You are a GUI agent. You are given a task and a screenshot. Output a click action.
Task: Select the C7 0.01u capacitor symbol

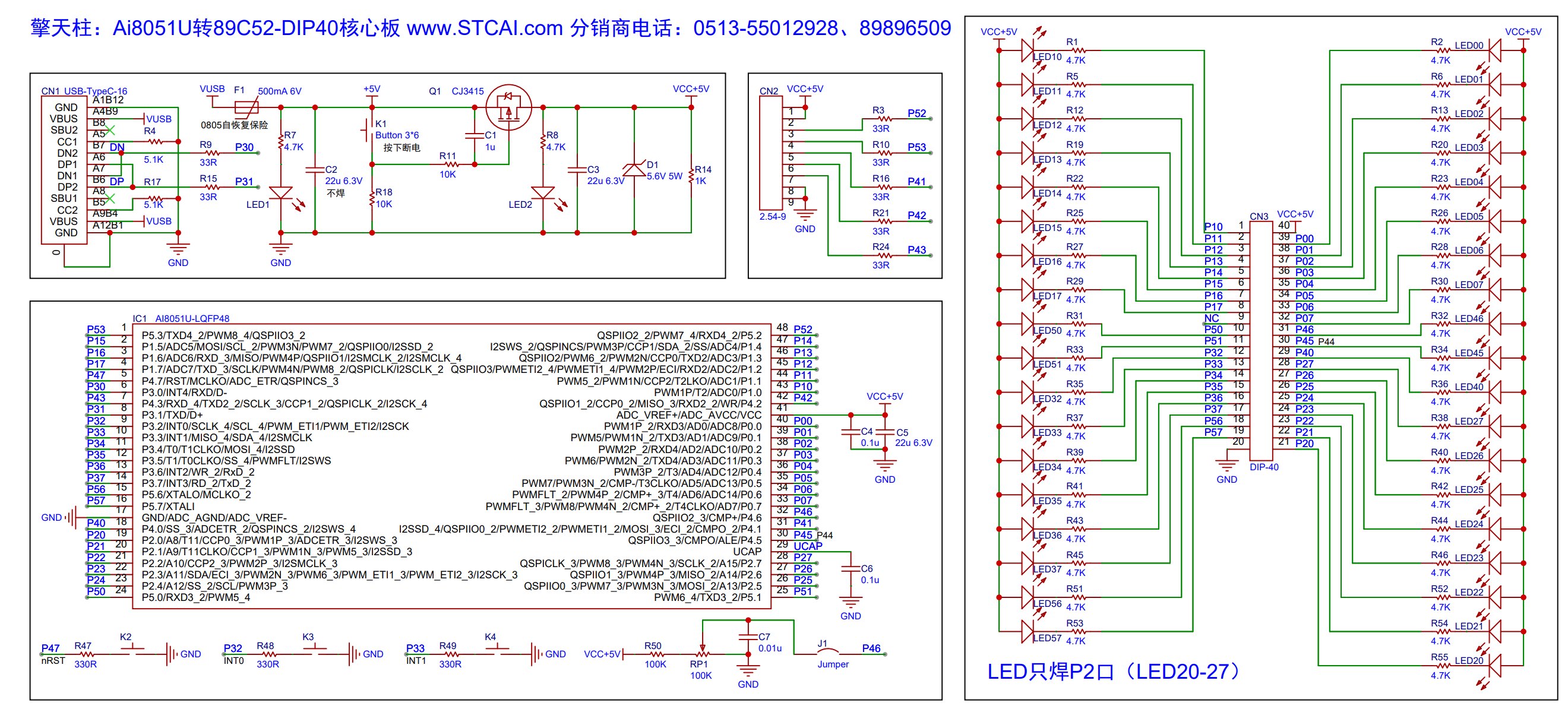click(x=748, y=637)
